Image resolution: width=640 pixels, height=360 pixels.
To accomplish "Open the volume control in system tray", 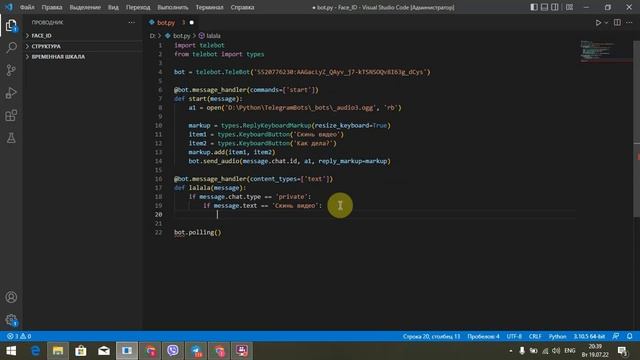I will pyautogui.click(x=556, y=351).
